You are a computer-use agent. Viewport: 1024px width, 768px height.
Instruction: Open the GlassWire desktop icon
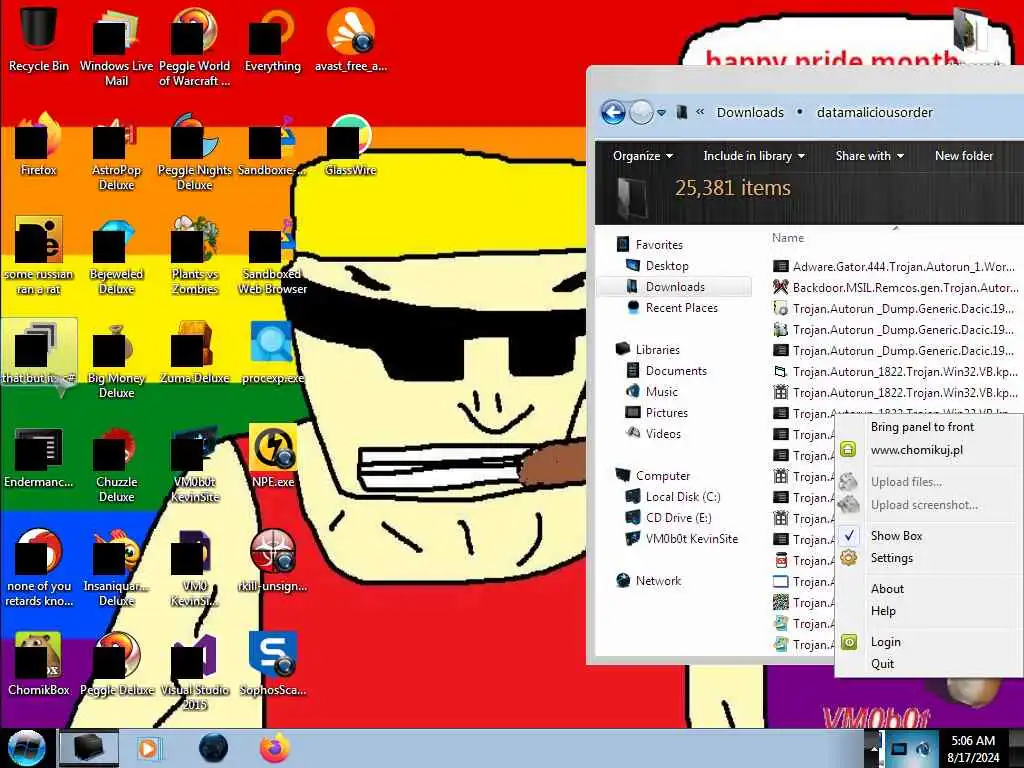pos(351,145)
